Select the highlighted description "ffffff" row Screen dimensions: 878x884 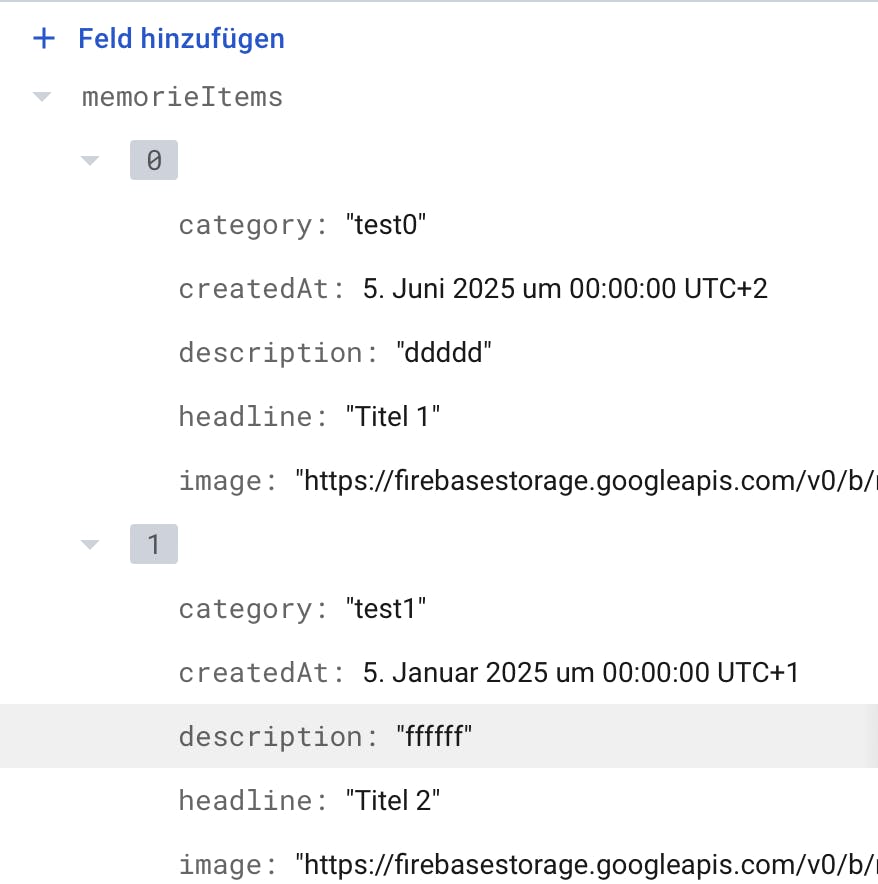[433, 737]
